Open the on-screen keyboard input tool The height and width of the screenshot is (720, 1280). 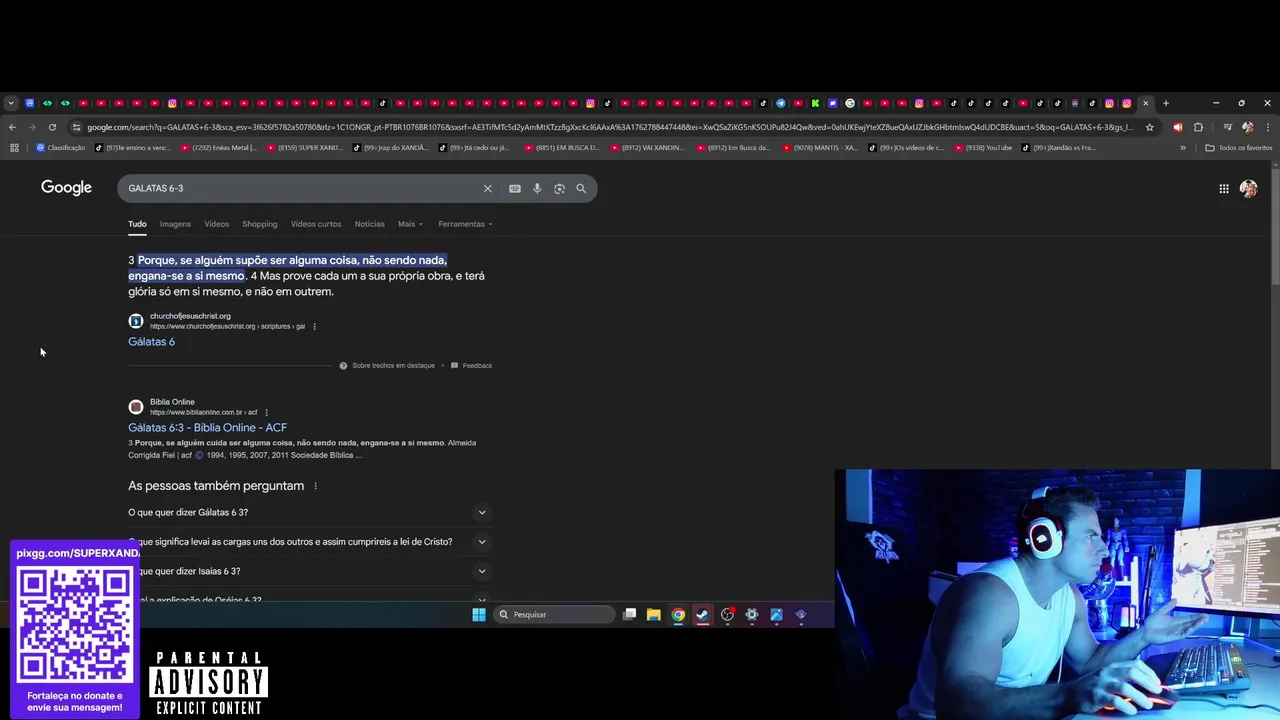[515, 188]
